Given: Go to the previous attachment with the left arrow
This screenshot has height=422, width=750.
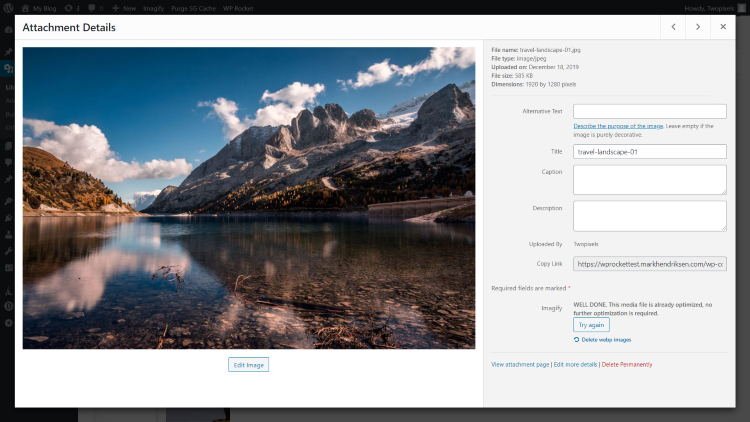Looking at the screenshot, I should [673, 27].
